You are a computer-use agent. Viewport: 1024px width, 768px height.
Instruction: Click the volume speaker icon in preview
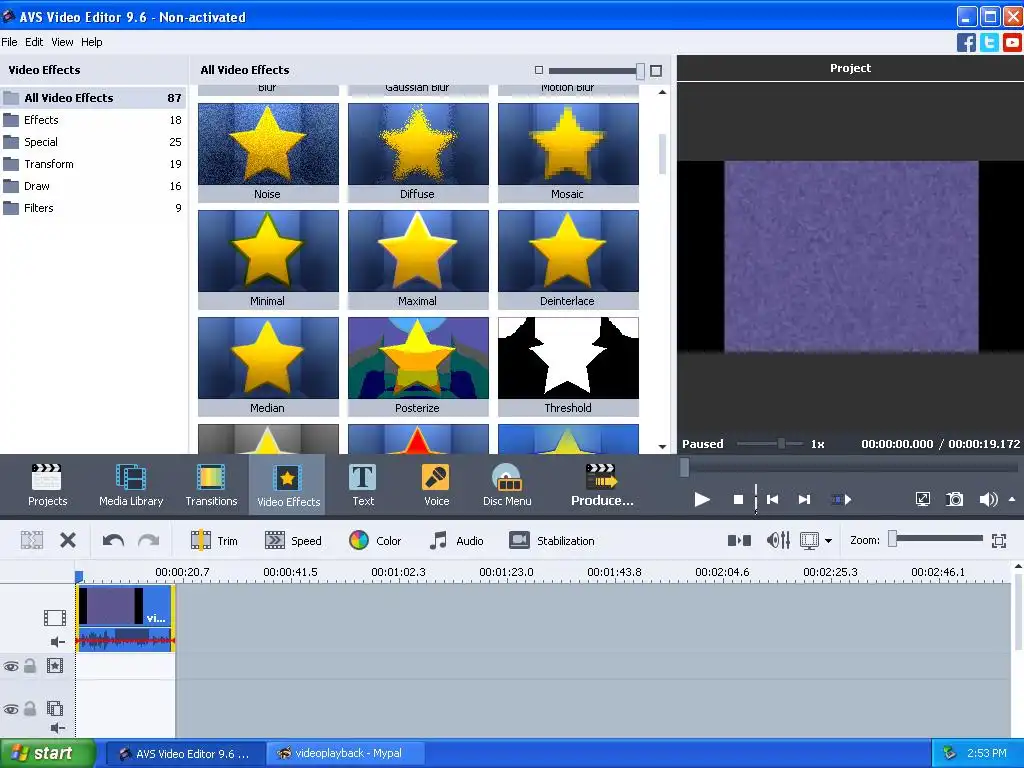tap(988, 500)
